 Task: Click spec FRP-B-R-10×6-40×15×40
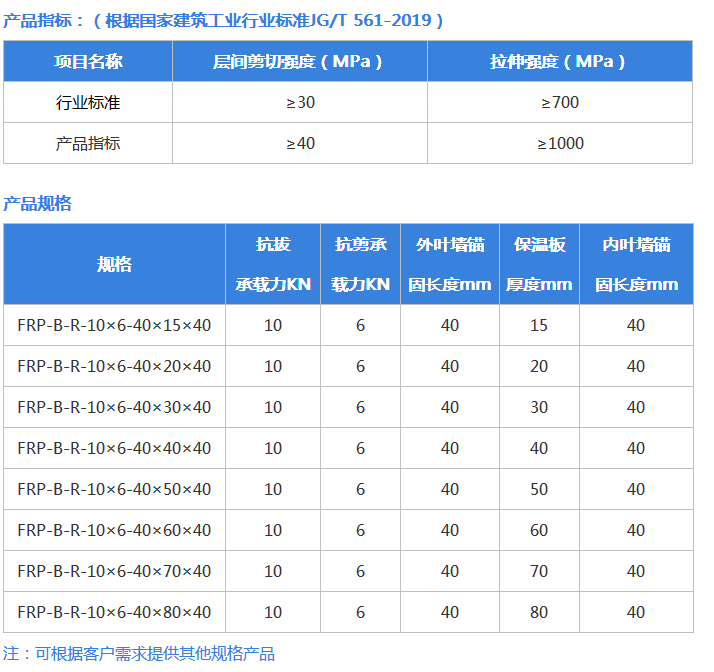coord(114,325)
